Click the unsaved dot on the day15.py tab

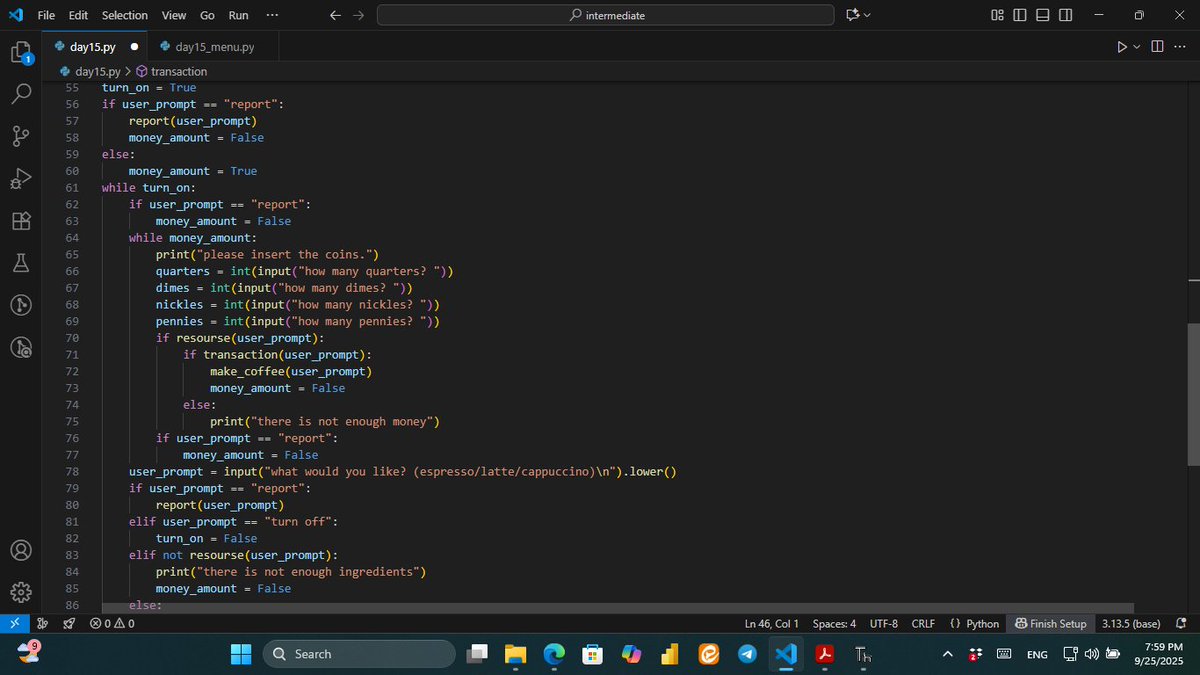[134, 46]
